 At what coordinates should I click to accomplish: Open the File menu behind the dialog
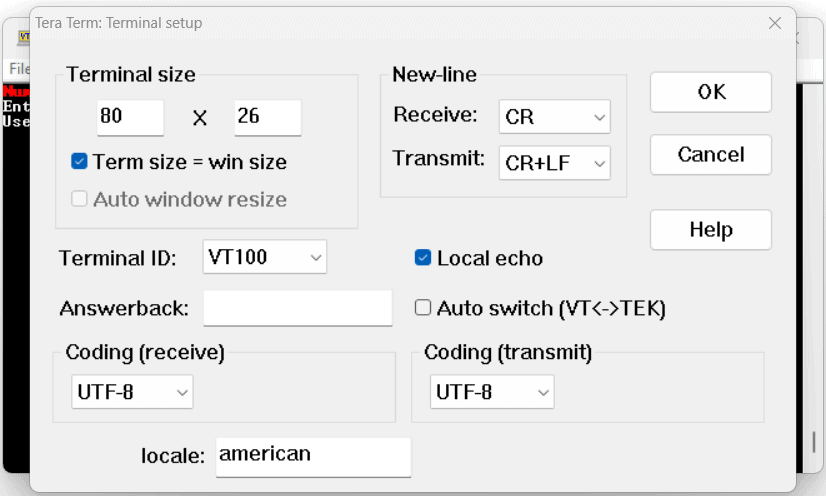[17, 69]
